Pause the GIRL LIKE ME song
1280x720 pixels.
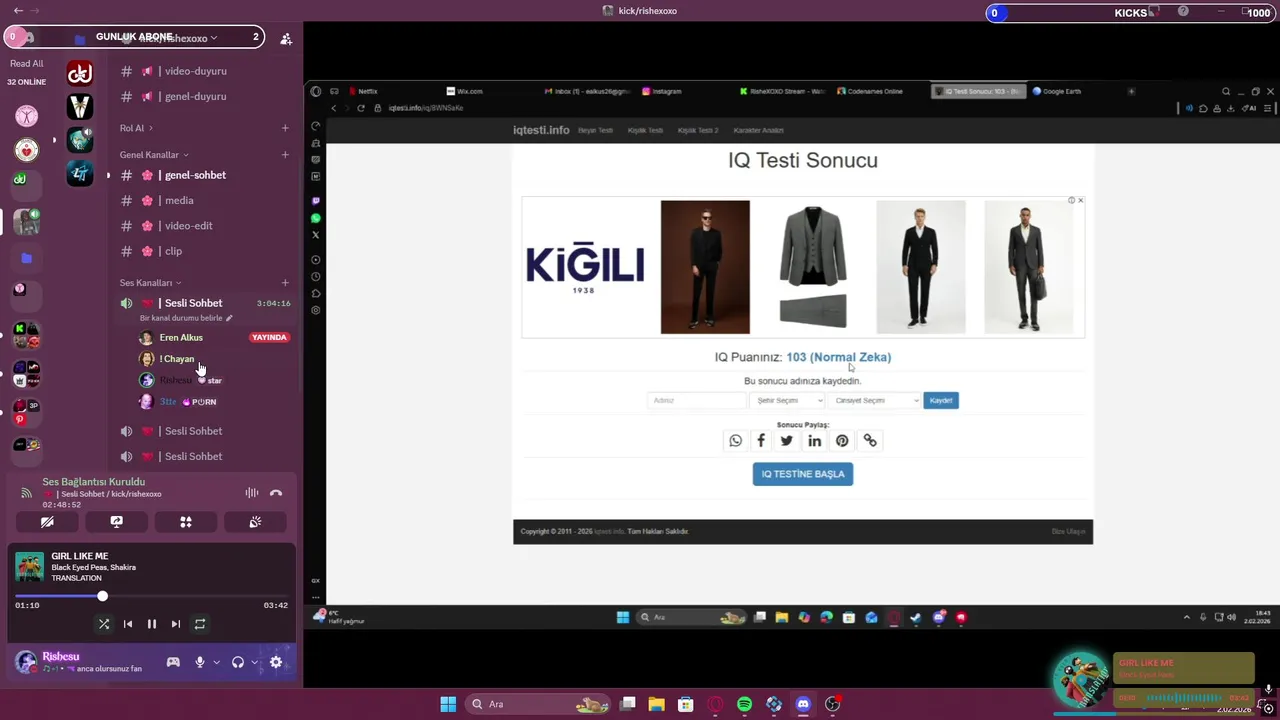point(152,624)
